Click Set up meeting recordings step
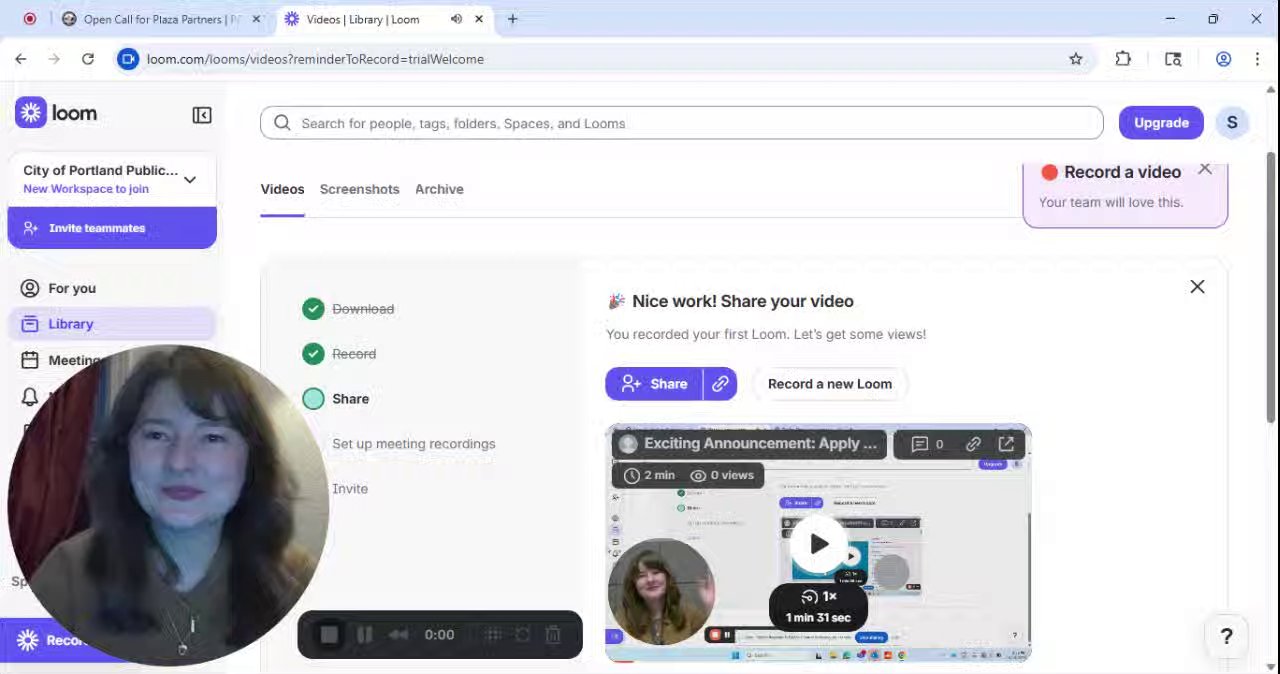Viewport: 1280px width, 674px height. click(414, 444)
